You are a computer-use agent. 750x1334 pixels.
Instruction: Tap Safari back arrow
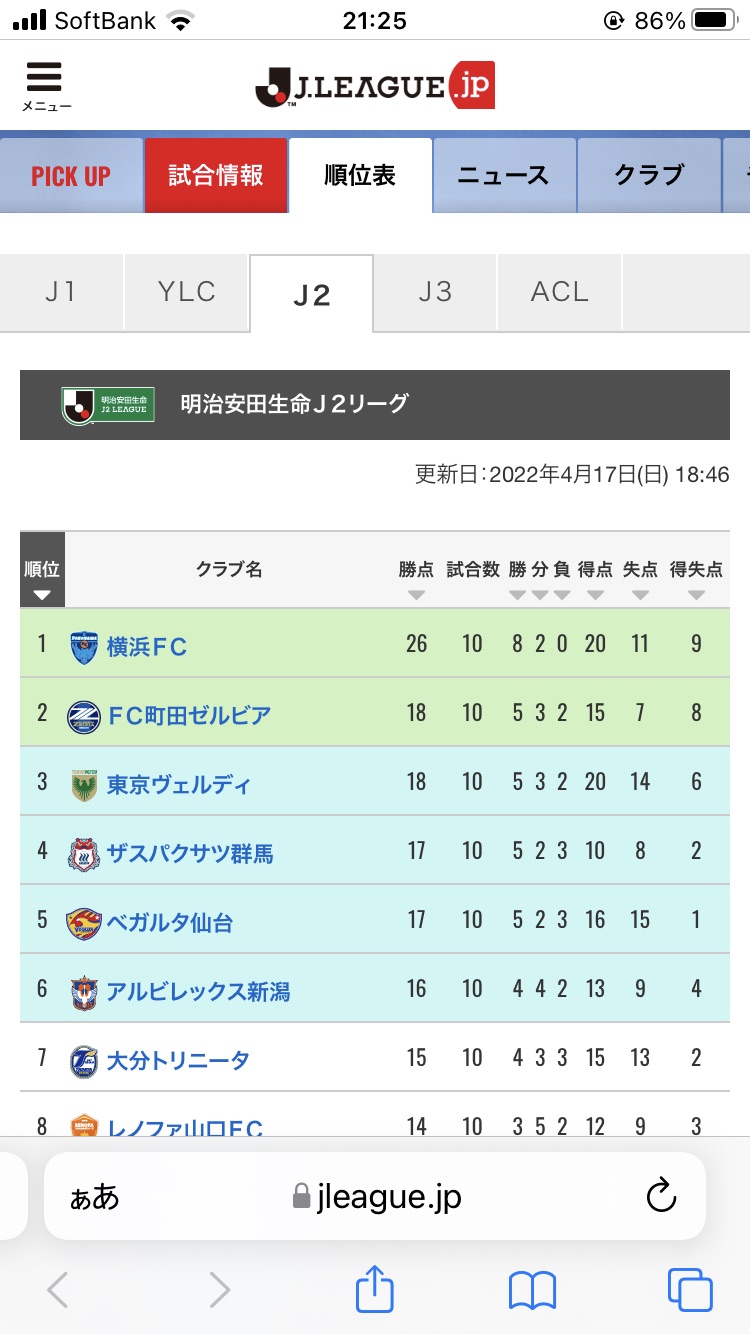(58, 1289)
